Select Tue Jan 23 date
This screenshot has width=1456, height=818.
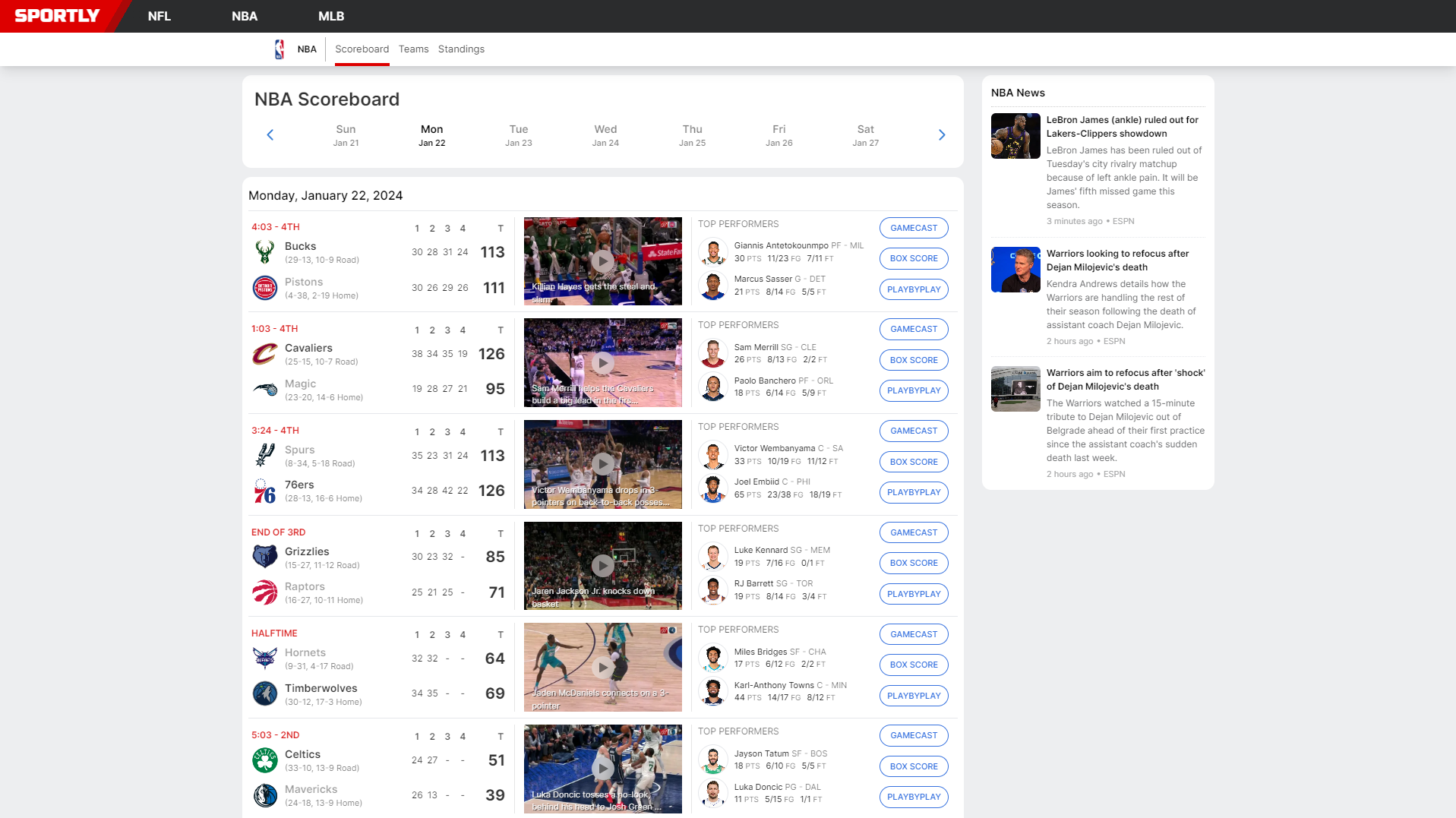[519, 135]
